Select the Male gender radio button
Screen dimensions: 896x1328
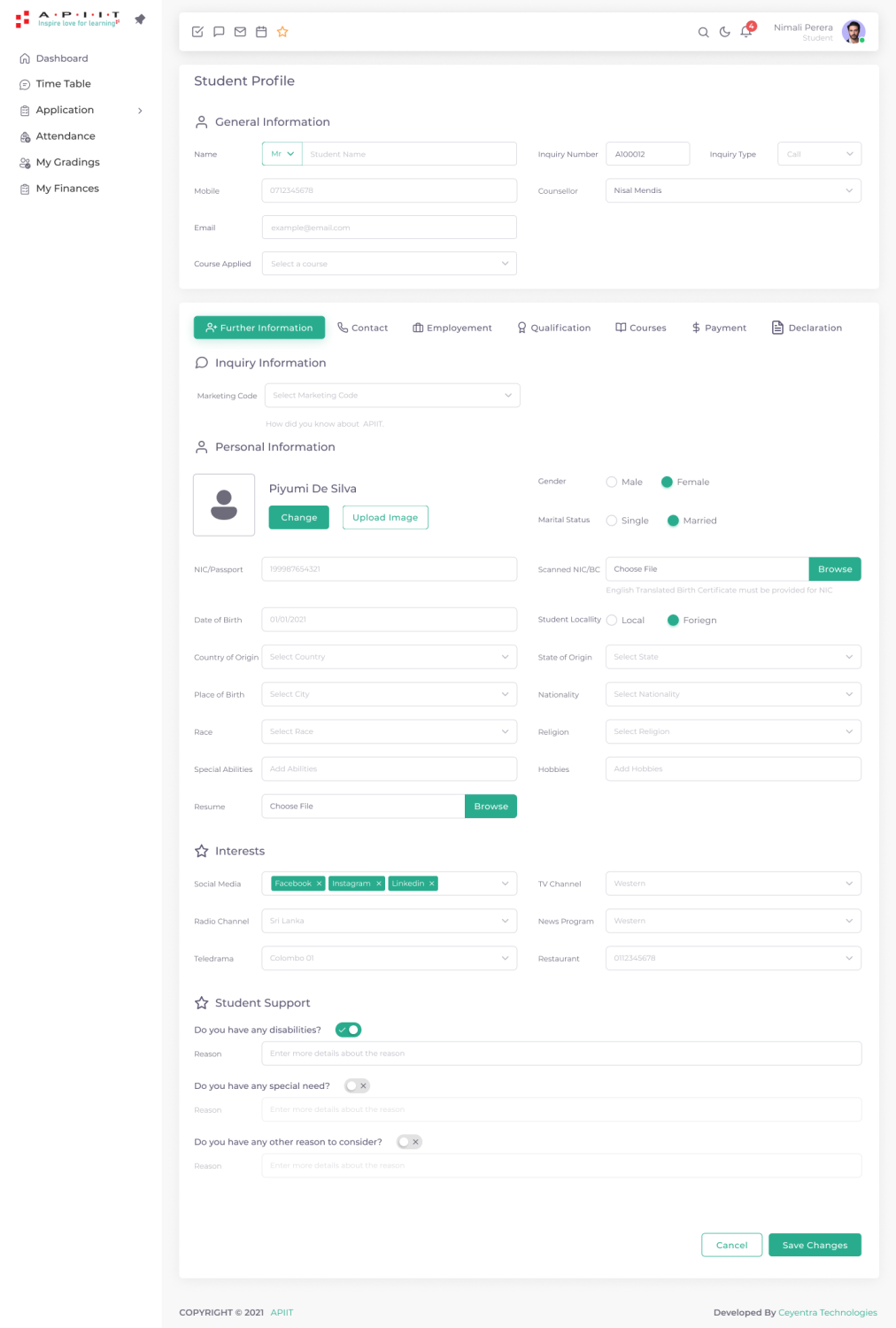(x=612, y=483)
